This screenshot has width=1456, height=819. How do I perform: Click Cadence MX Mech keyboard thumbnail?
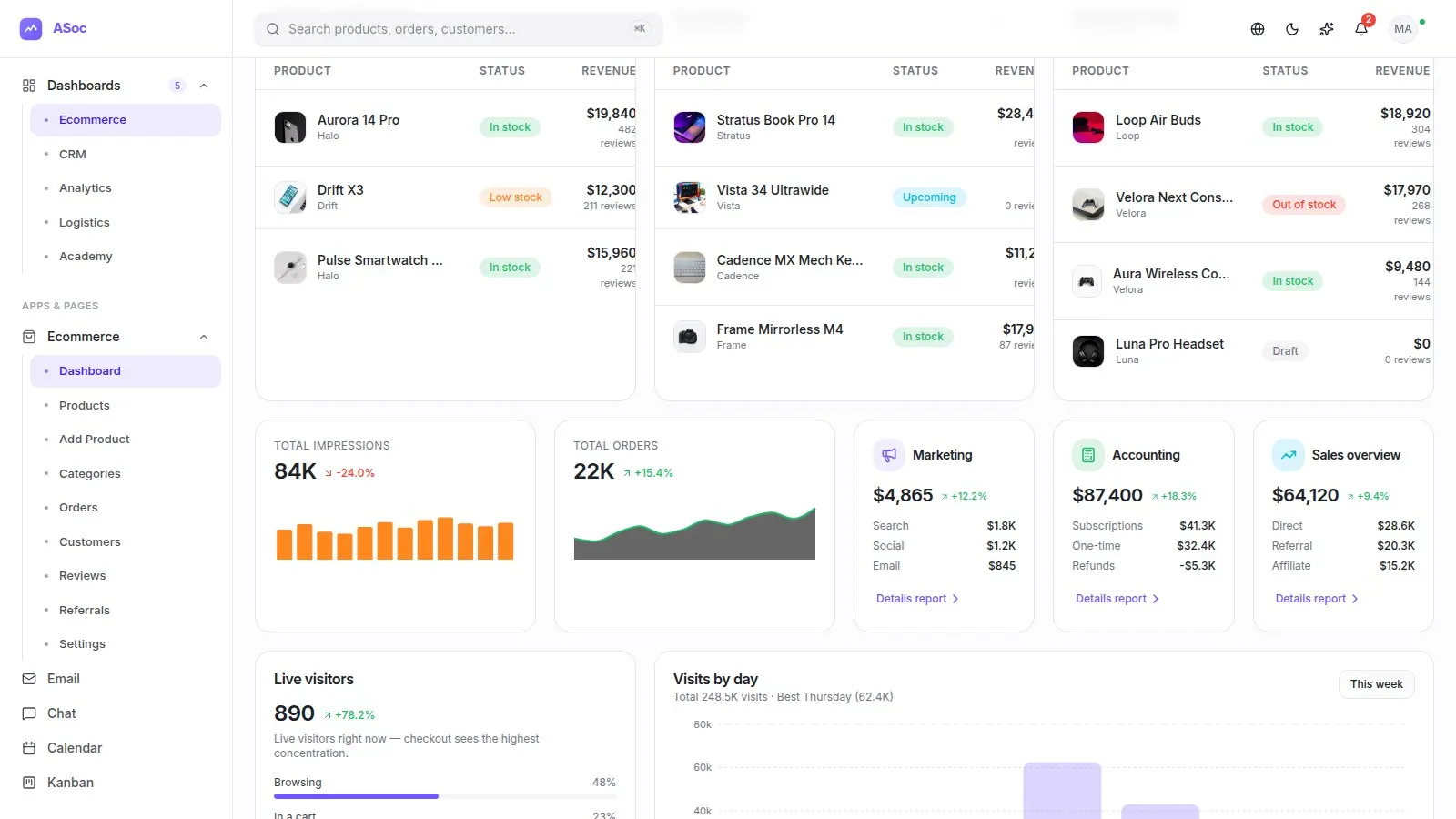(690, 268)
